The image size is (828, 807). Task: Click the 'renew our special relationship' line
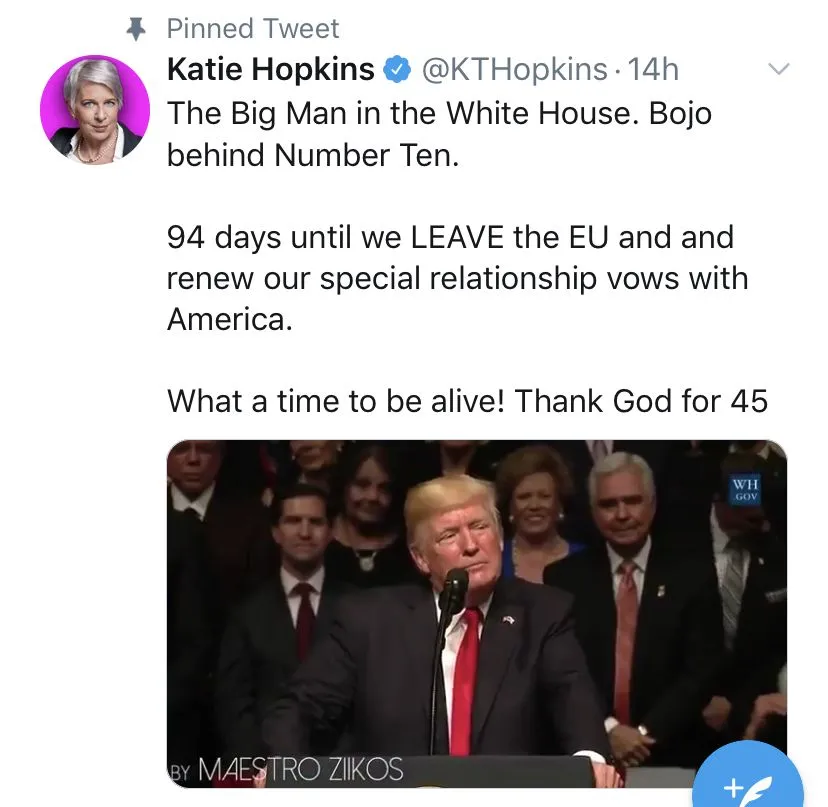(457, 278)
